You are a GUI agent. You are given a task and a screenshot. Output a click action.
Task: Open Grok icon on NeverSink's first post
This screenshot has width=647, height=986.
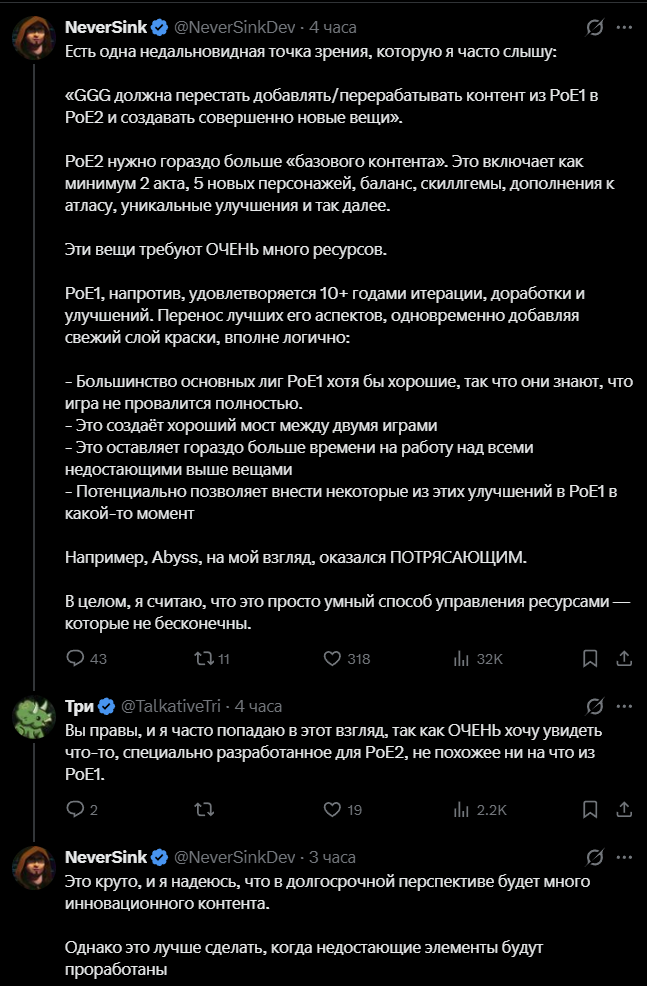pos(595,28)
